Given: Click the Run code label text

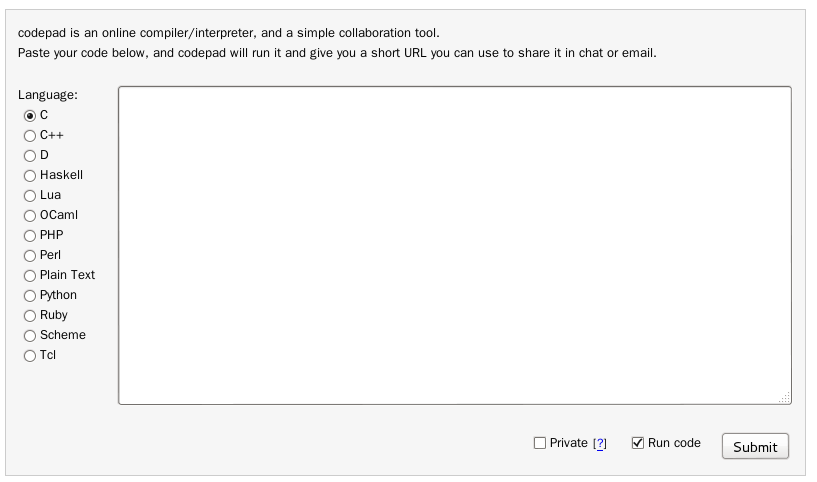Looking at the screenshot, I should (674, 443).
